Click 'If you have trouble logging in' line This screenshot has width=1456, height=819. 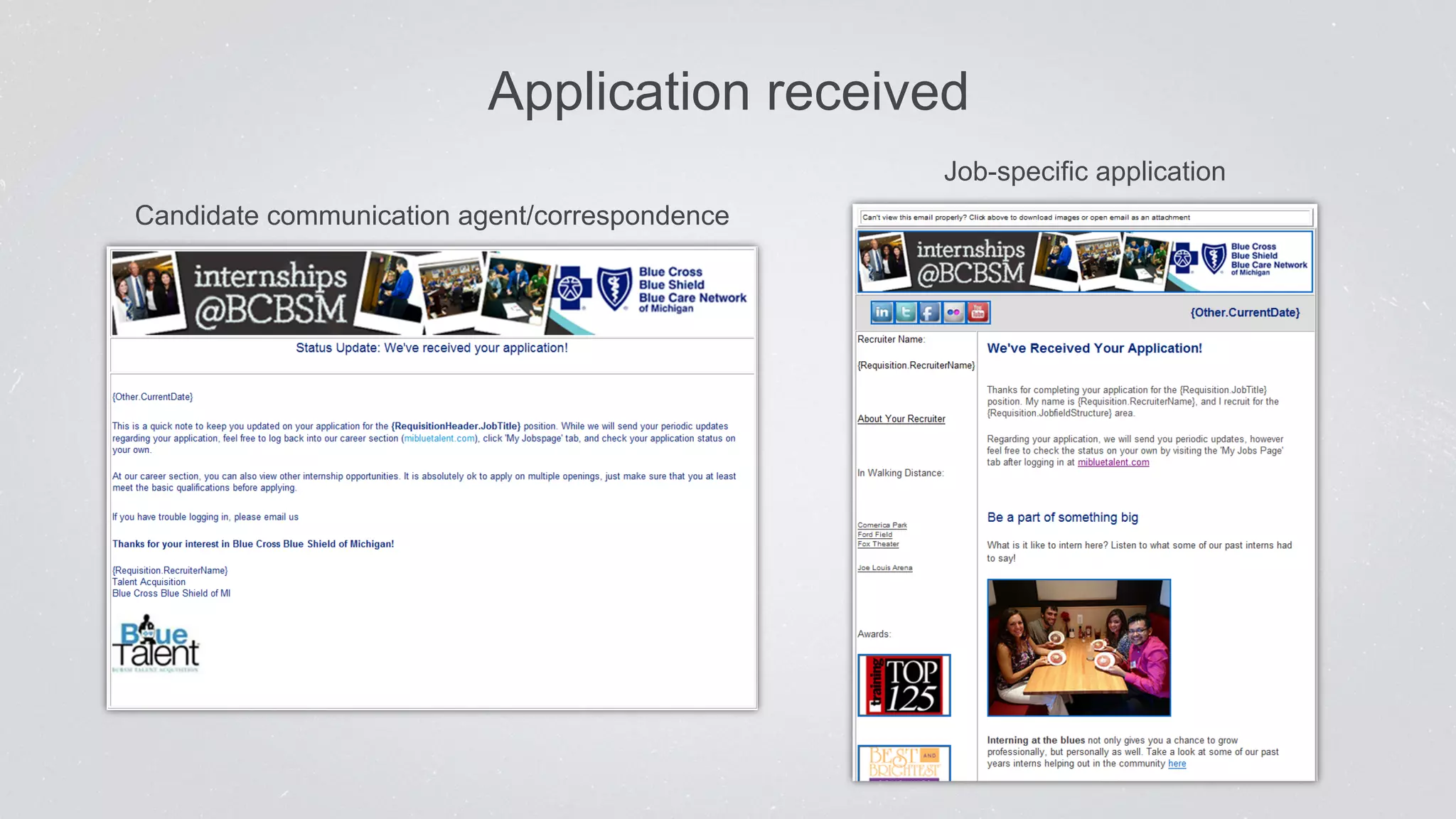[205, 518]
